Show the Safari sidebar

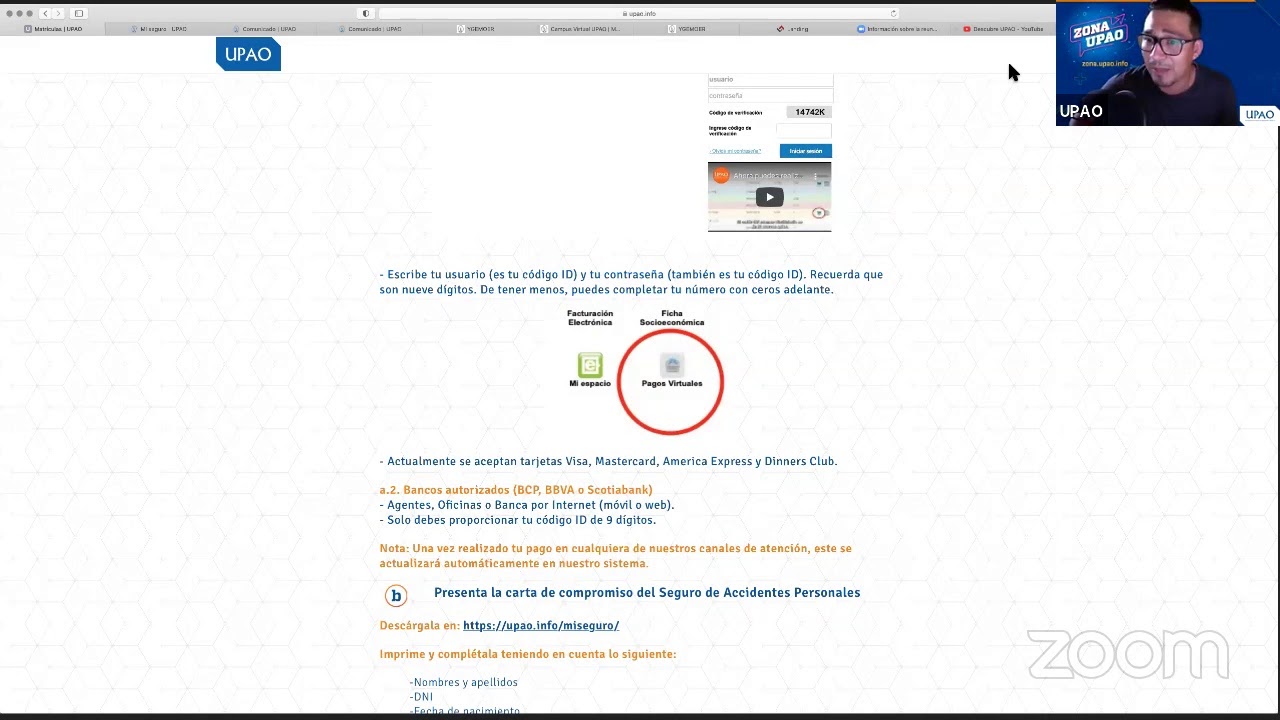click(79, 13)
